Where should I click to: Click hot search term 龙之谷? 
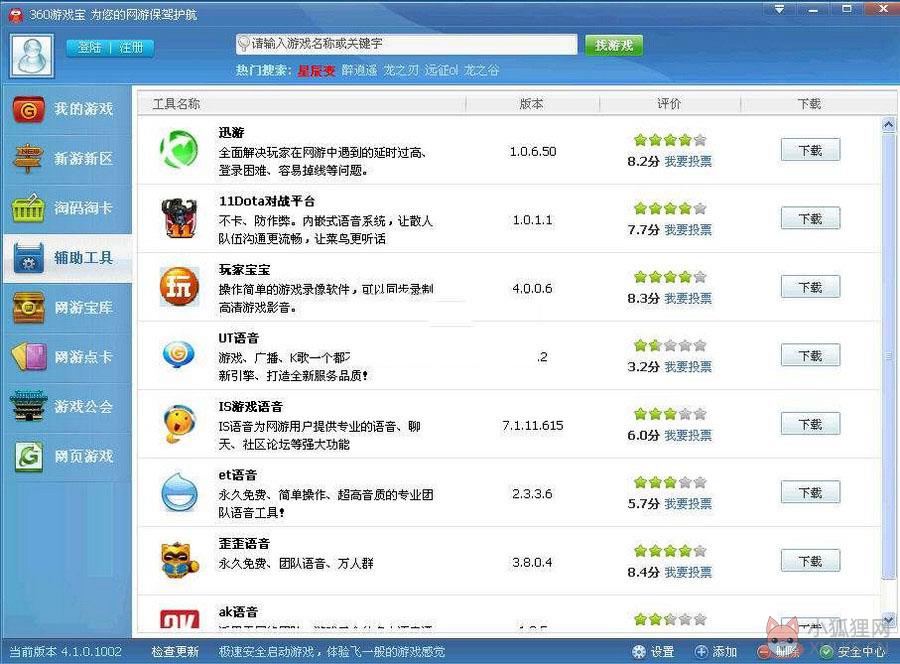pyautogui.click(x=482, y=71)
